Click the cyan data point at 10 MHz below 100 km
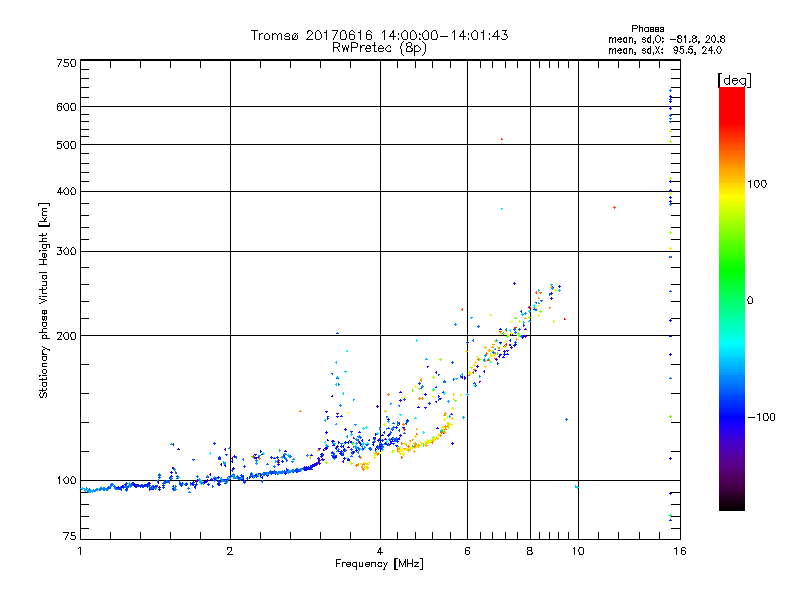 click(x=577, y=487)
